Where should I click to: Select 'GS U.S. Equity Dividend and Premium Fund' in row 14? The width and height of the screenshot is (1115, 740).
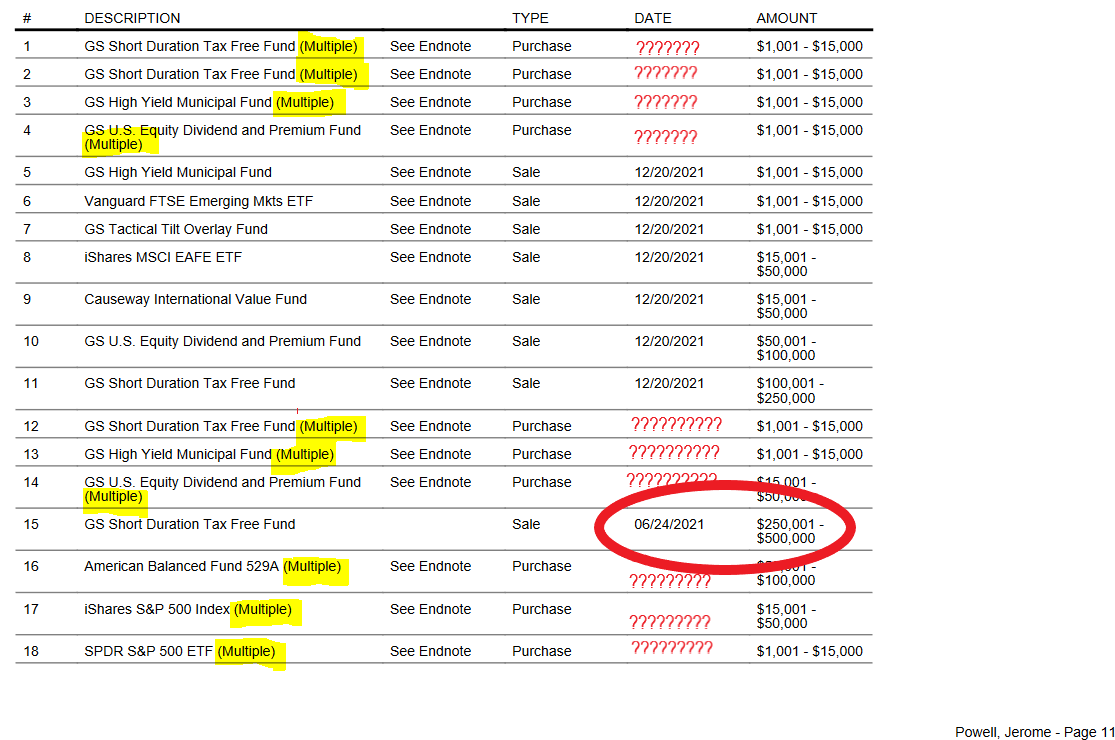pos(223,482)
